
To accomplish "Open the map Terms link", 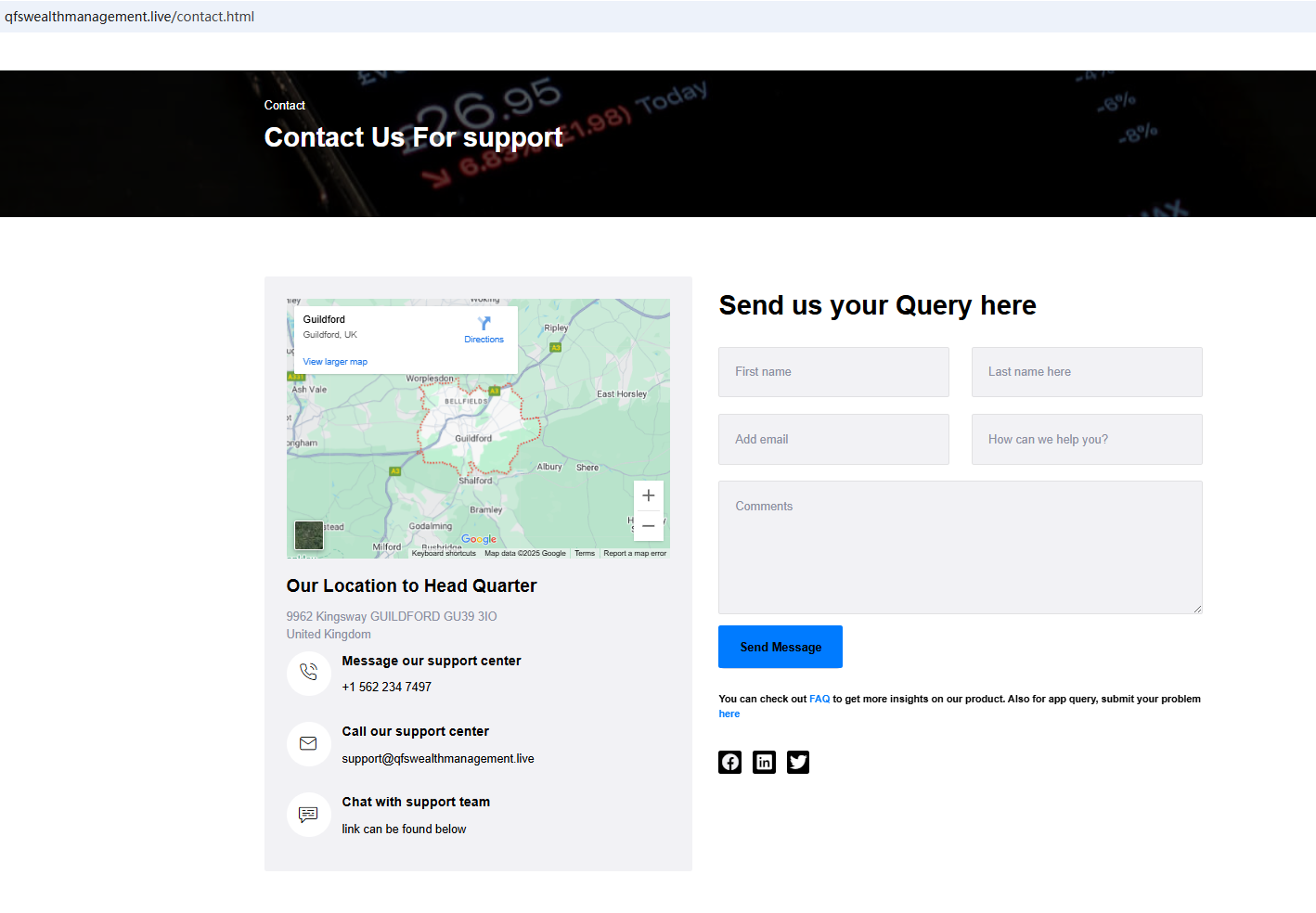I will [x=585, y=553].
